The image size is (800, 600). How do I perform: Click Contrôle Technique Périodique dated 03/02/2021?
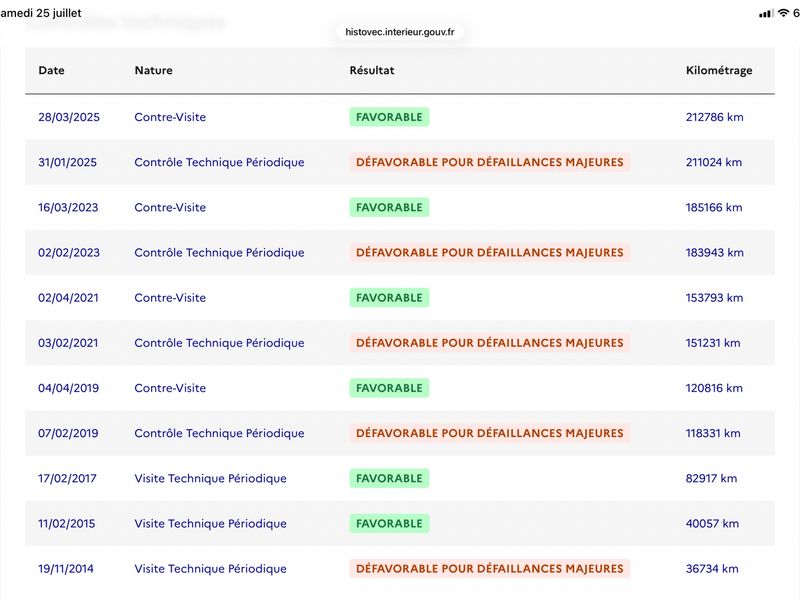coord(219,343)
